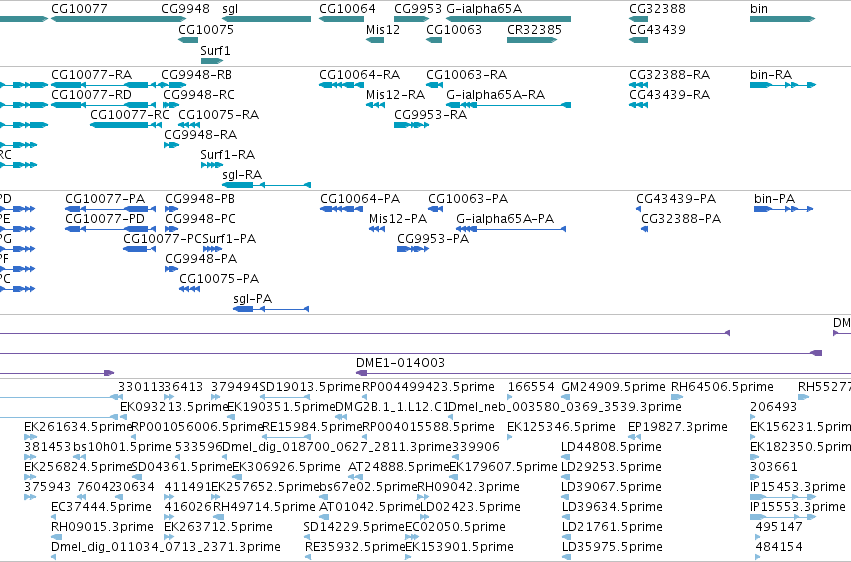This screenshot has height=562, width=851.
Task: Select the IP15453.3prime EST label
Action: click(x=798, y=487)
